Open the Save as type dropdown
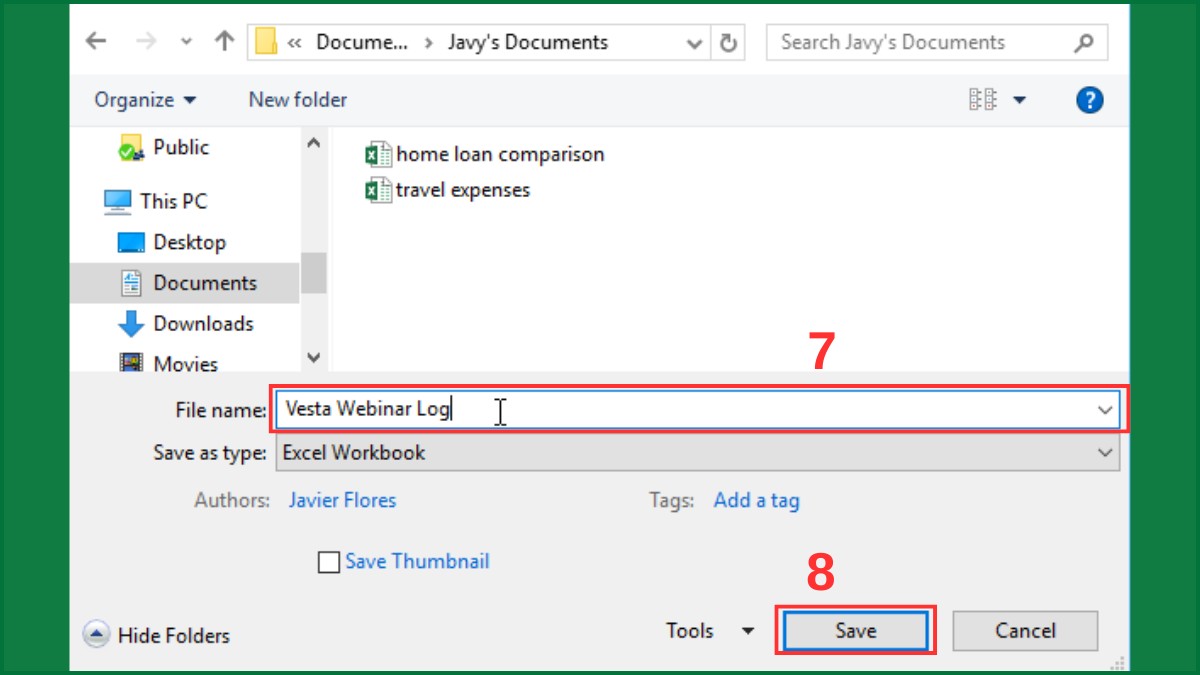The image size is (1200, 675). coord(1105,452)
